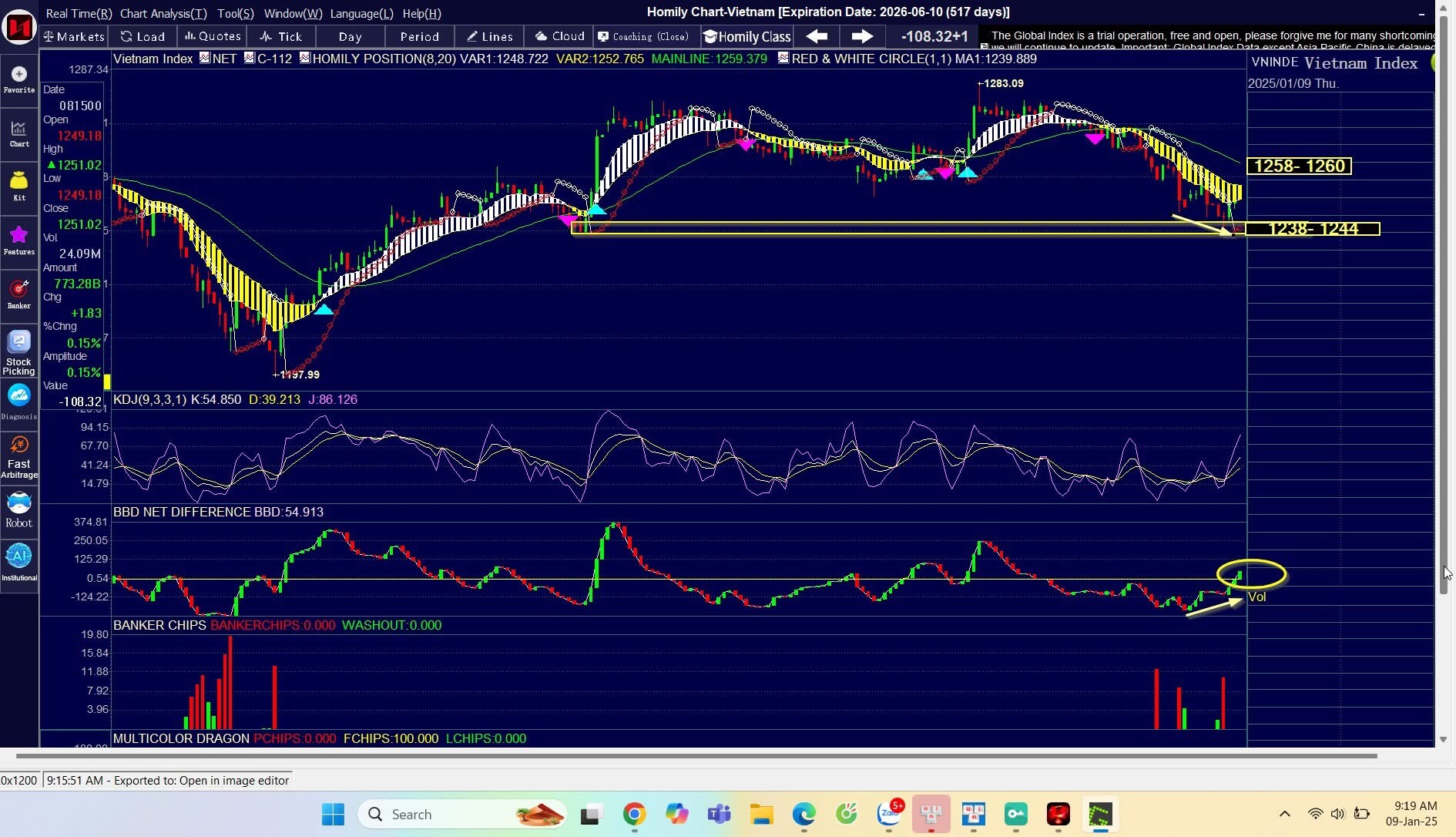Click the taskbar Search box
Screen dimensions: 1456x837
[462, 815]
